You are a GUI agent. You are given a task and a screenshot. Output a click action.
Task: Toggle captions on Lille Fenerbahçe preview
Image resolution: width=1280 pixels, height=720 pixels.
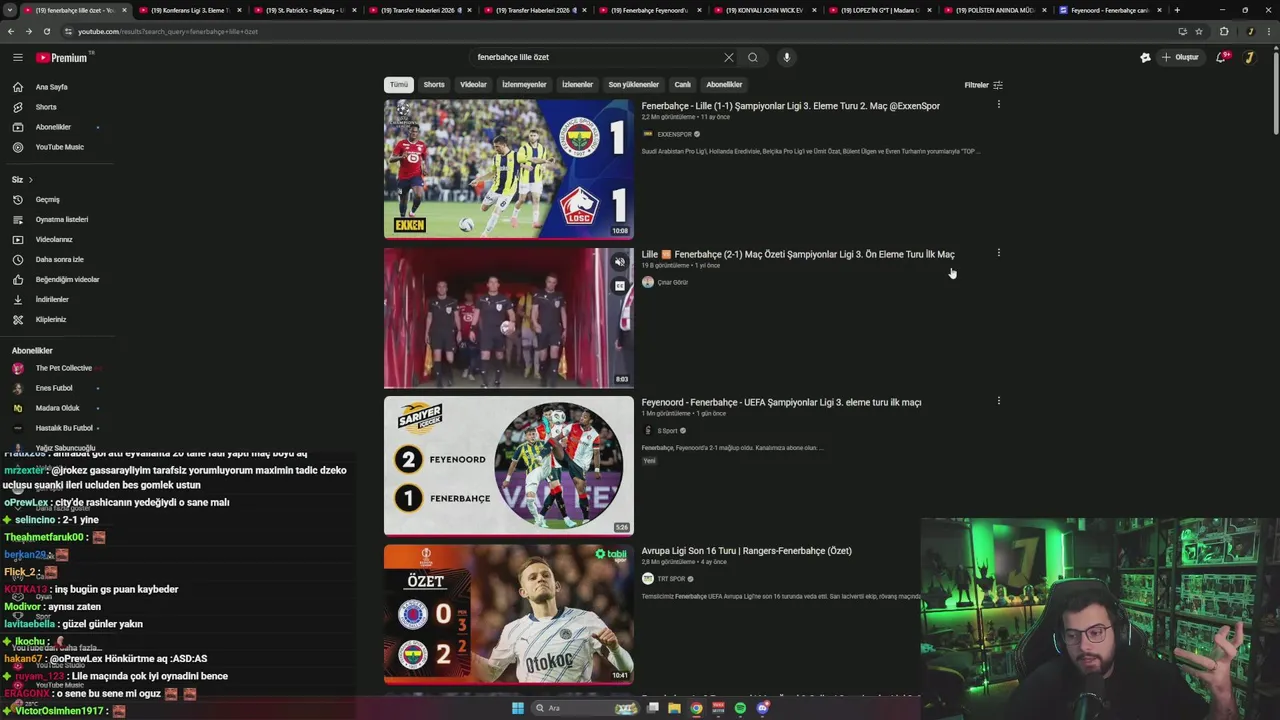(x=620, y=286)
